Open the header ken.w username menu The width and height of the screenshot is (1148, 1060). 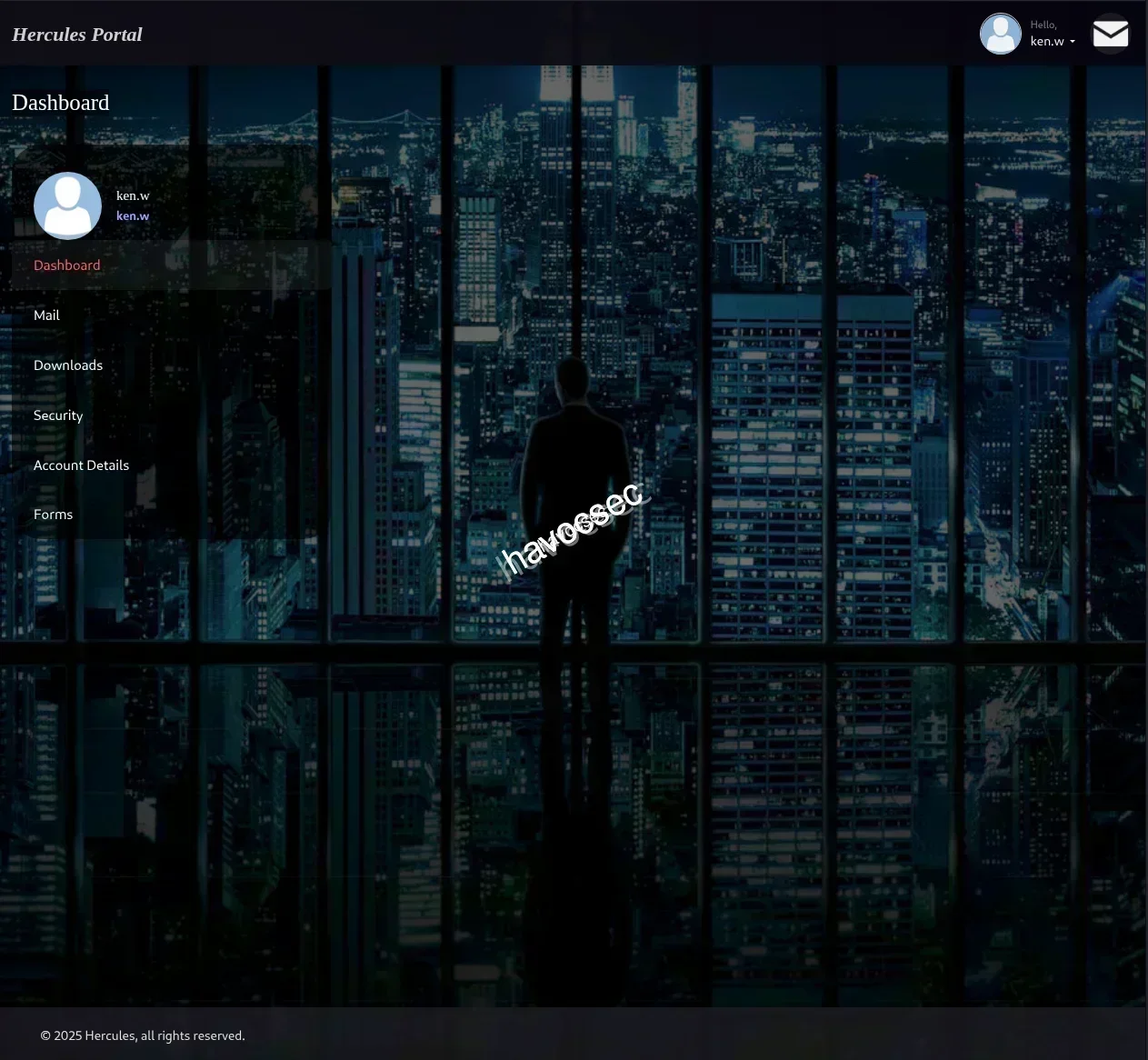[1047, 41]
